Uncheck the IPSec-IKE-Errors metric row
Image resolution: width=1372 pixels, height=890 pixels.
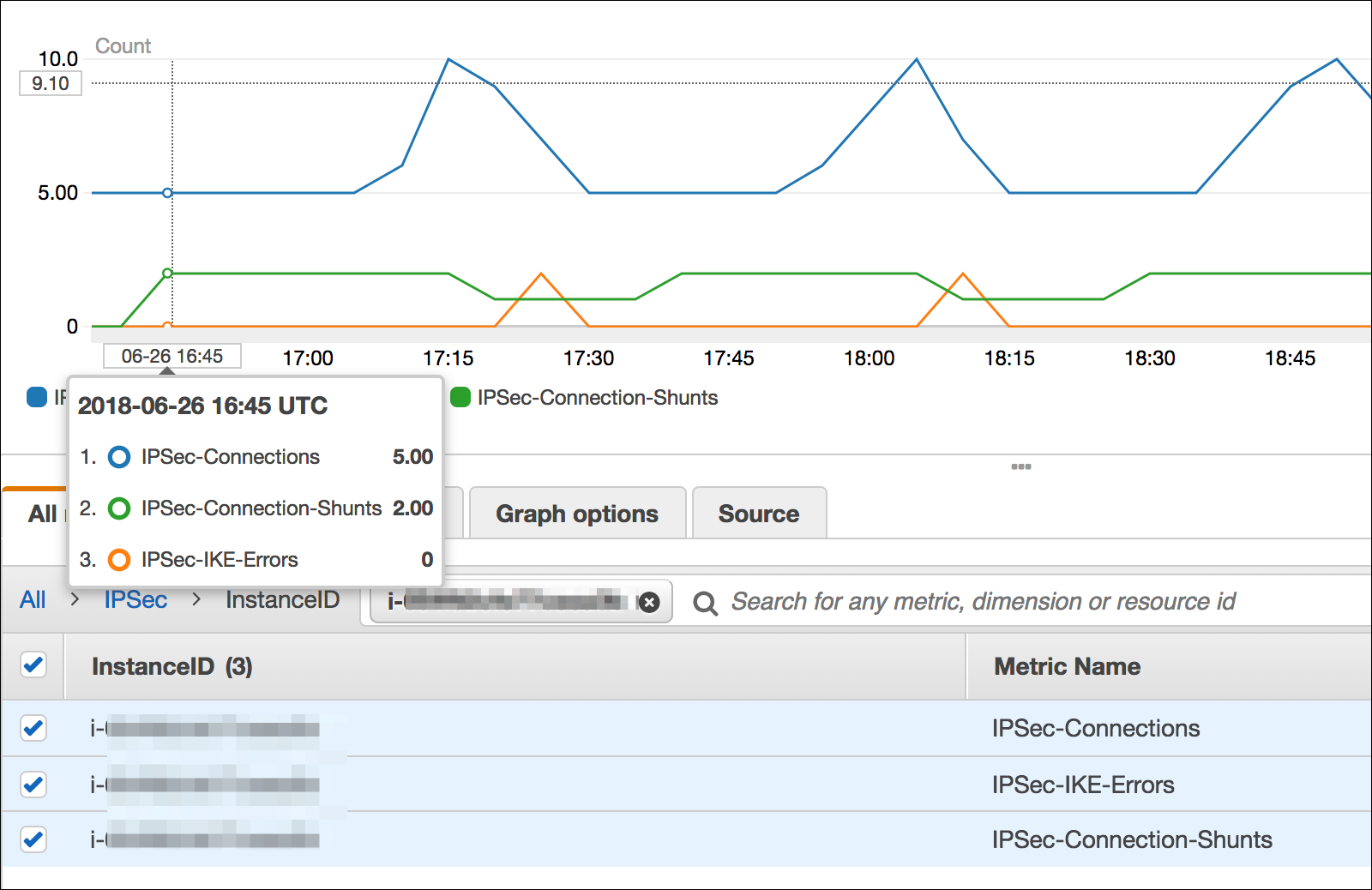[x=33, y=785]
